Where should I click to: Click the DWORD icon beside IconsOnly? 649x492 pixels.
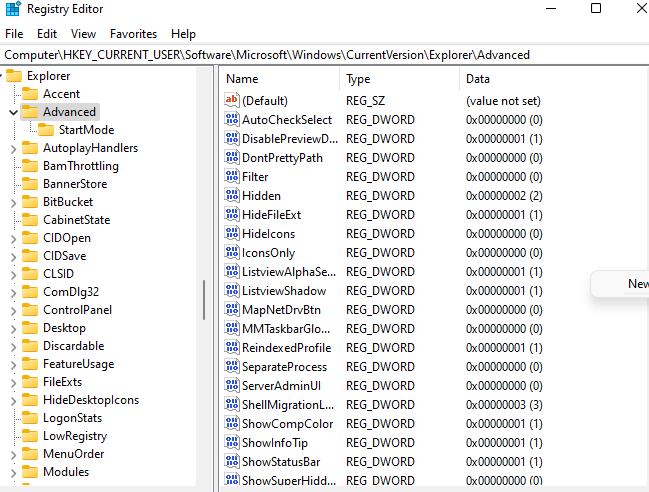(232, 252)
